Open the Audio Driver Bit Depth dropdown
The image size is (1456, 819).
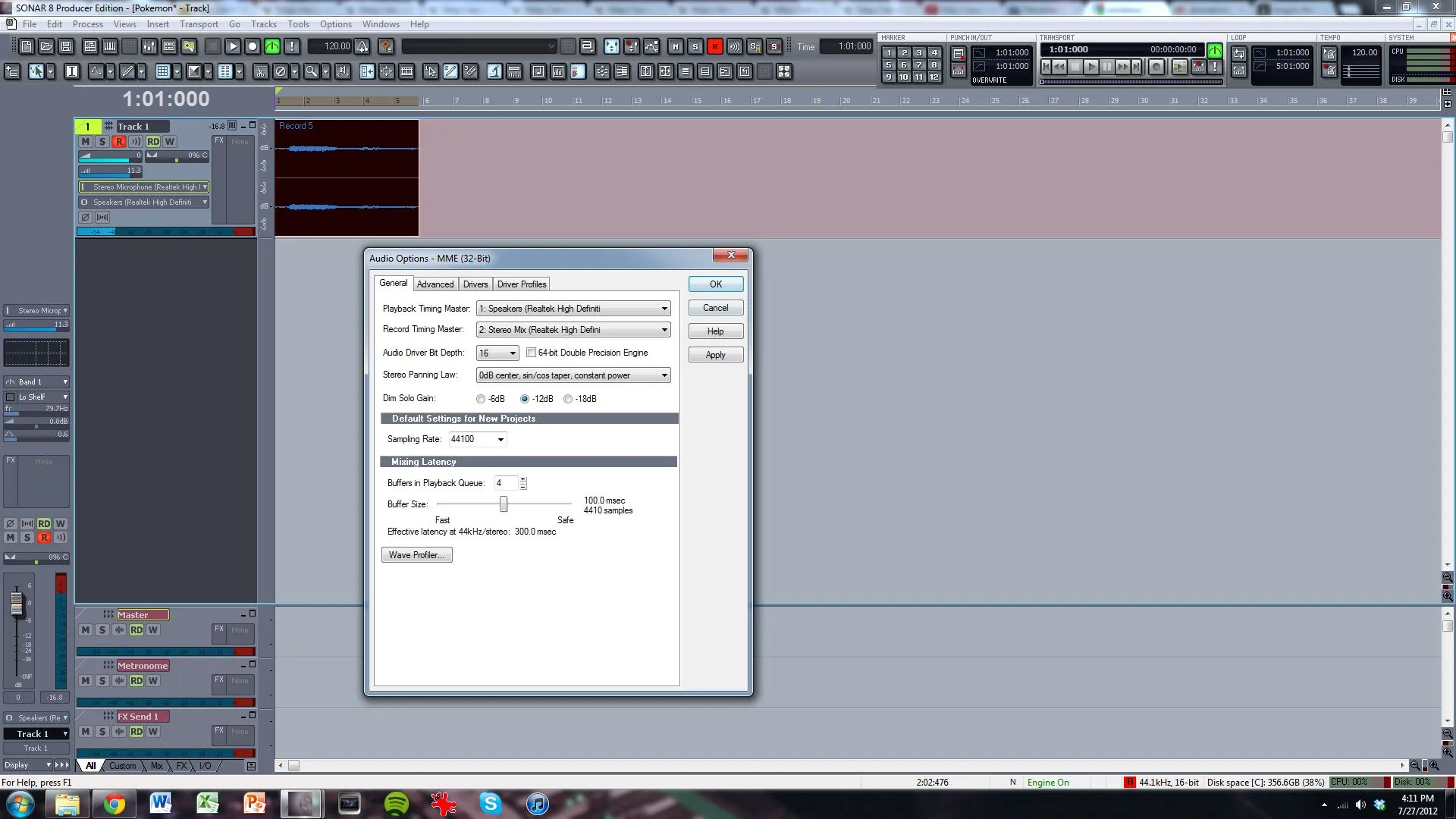497,353
